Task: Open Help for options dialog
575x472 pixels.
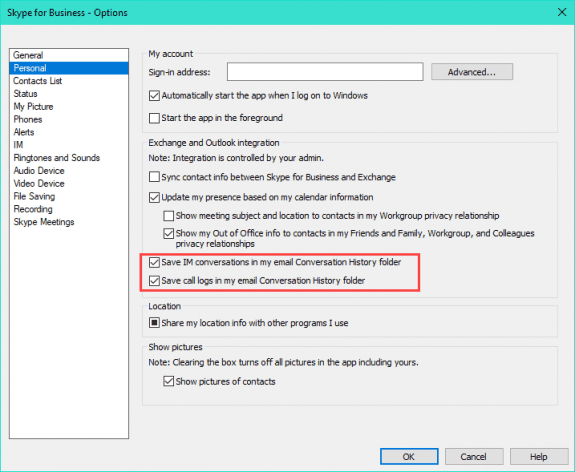Action: 539,457
